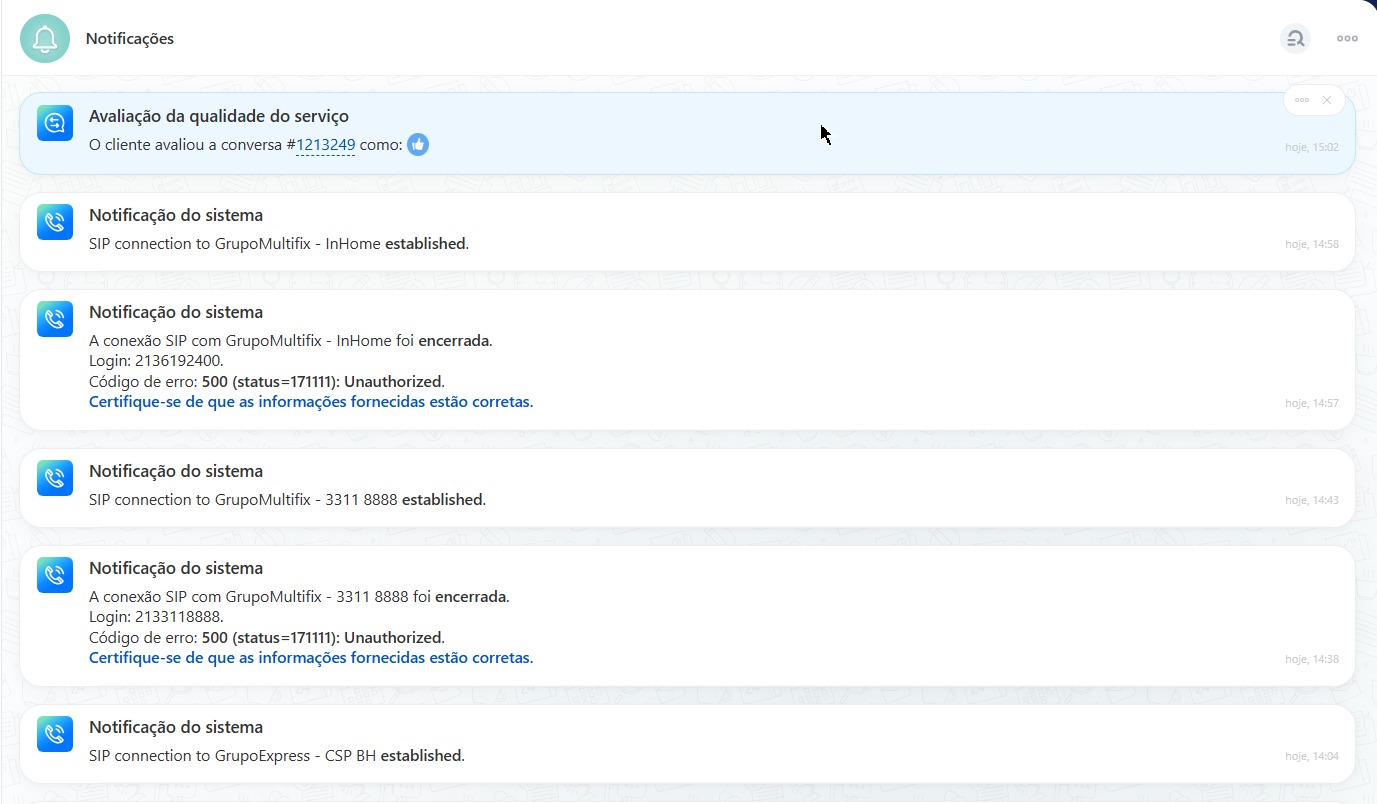Click the phone icon on the 3311 8888 established notification
This screenshot has height=804, width=1377.
(55, 478)
